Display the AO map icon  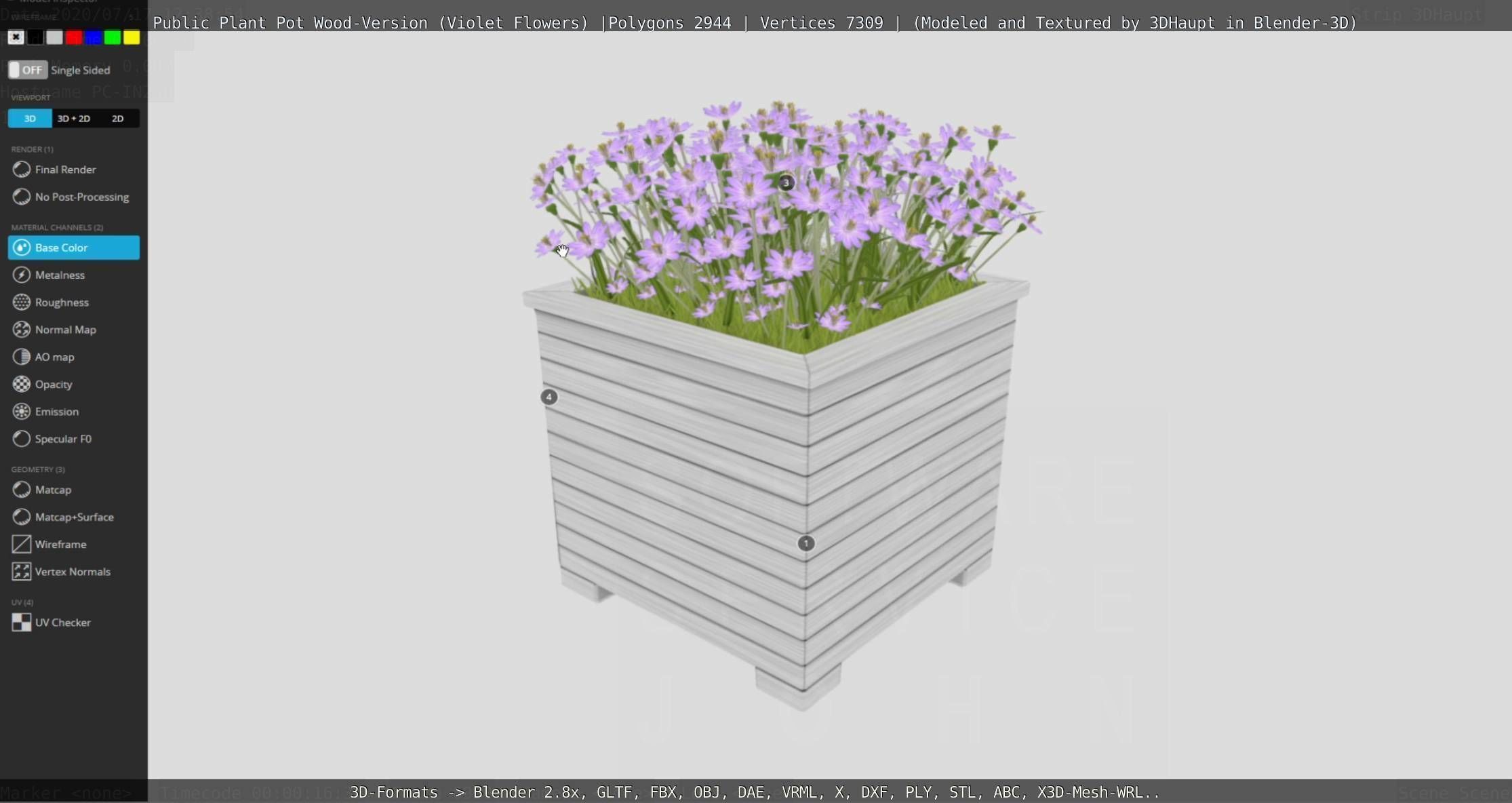coord(22,357)
